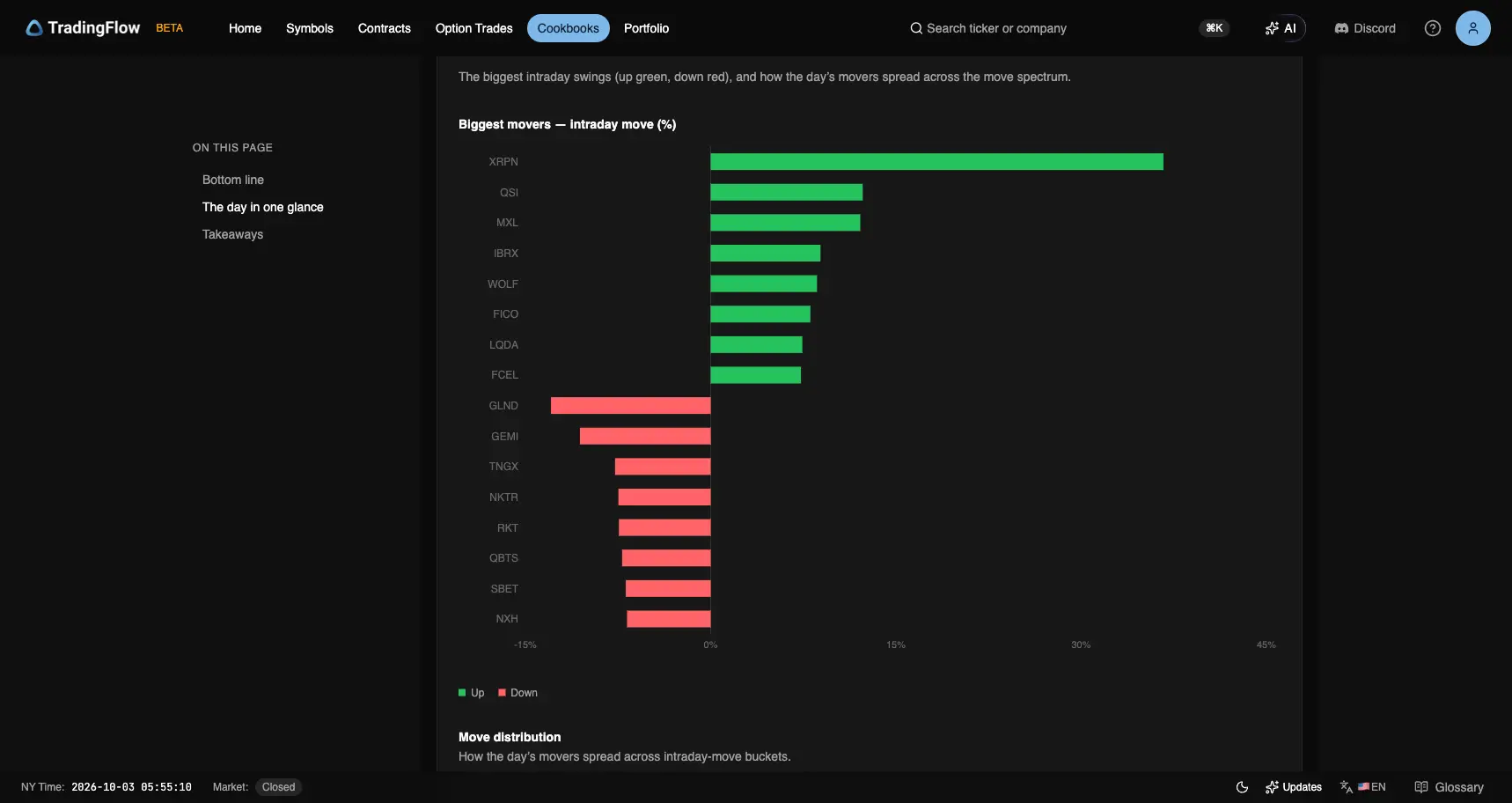
Task: Click the ⌘K shortcut badge
Action: pyautogui.click(x=1215, y=28)
